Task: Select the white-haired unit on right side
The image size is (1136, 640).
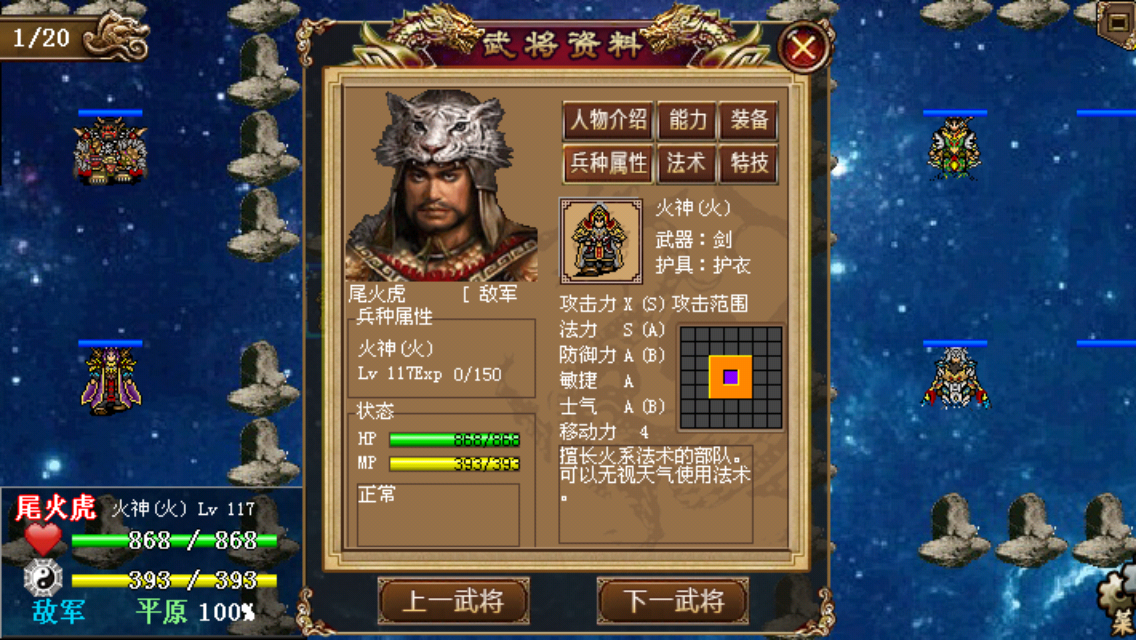Action: [x=955, y=378]
